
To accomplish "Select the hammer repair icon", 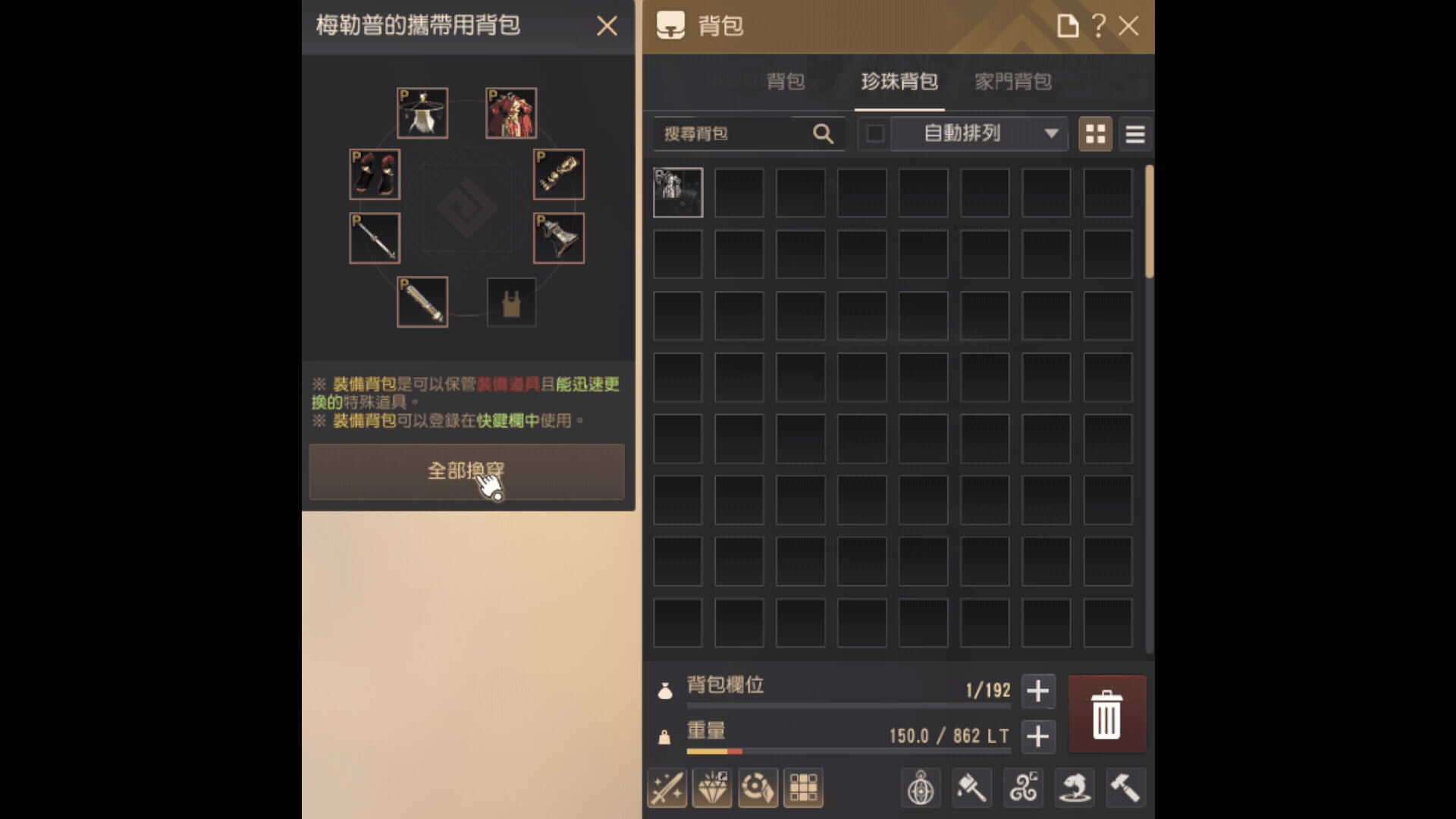I will 1125,788.
